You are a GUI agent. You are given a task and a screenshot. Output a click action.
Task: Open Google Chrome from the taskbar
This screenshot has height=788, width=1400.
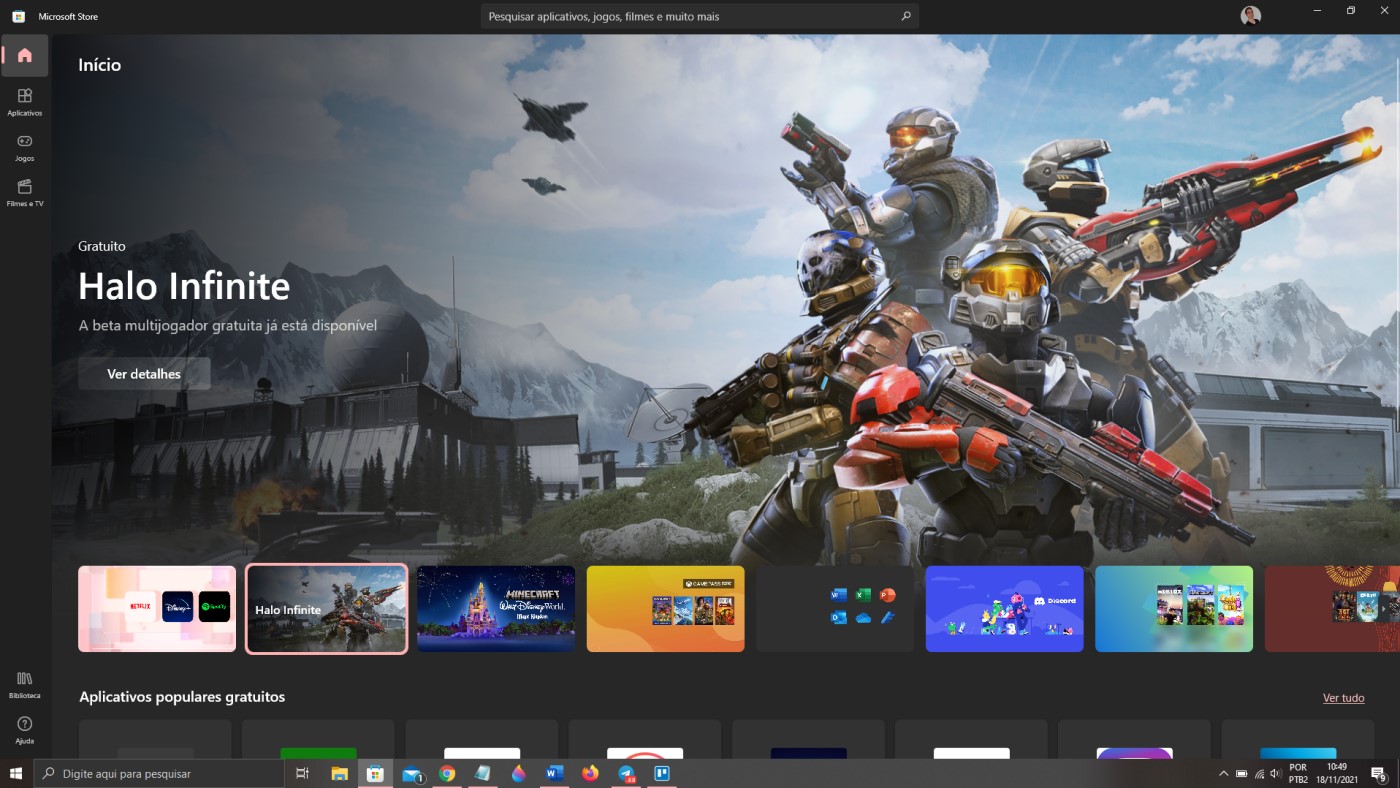pos(447,773)
